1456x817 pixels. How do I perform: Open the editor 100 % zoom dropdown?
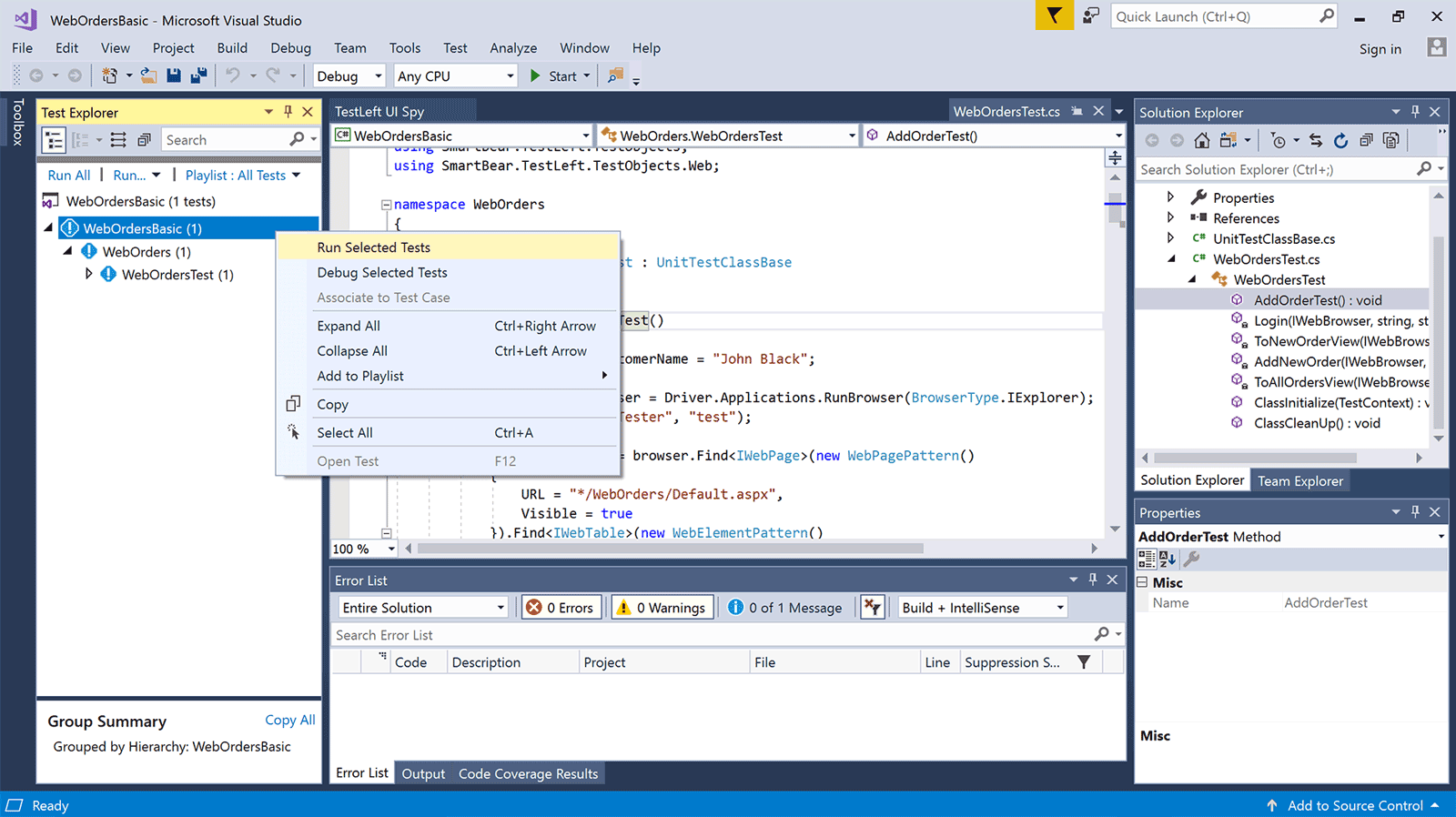364,549
